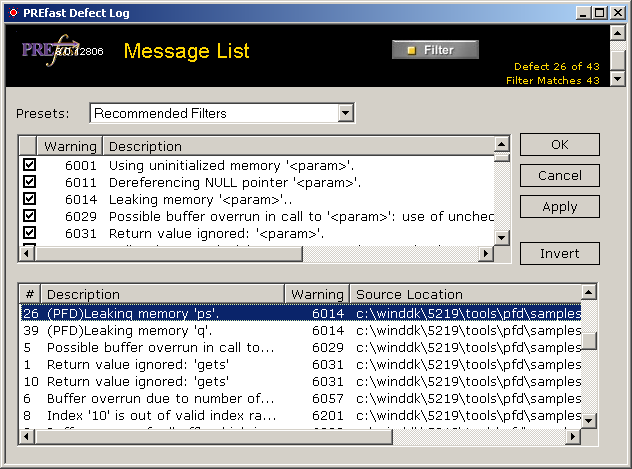Viewport: 632px width, 469px height.
Task: Uncheck warning 6031 Return value ignored checkbox
Action: 29,232
